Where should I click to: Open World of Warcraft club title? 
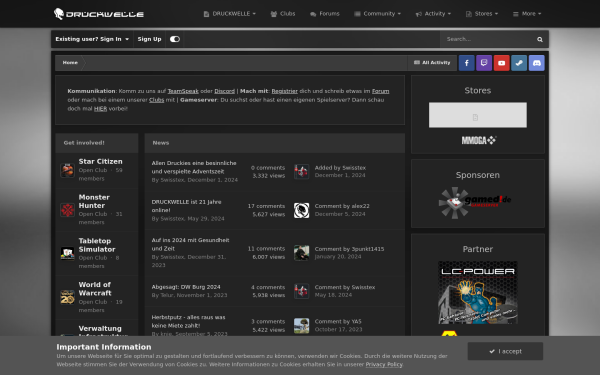95,289
